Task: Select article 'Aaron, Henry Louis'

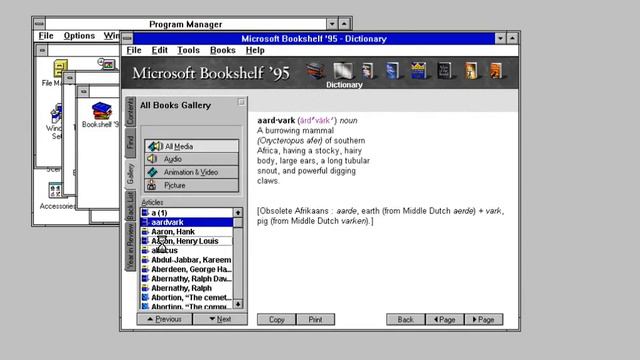Action: [x=187, y=241]
